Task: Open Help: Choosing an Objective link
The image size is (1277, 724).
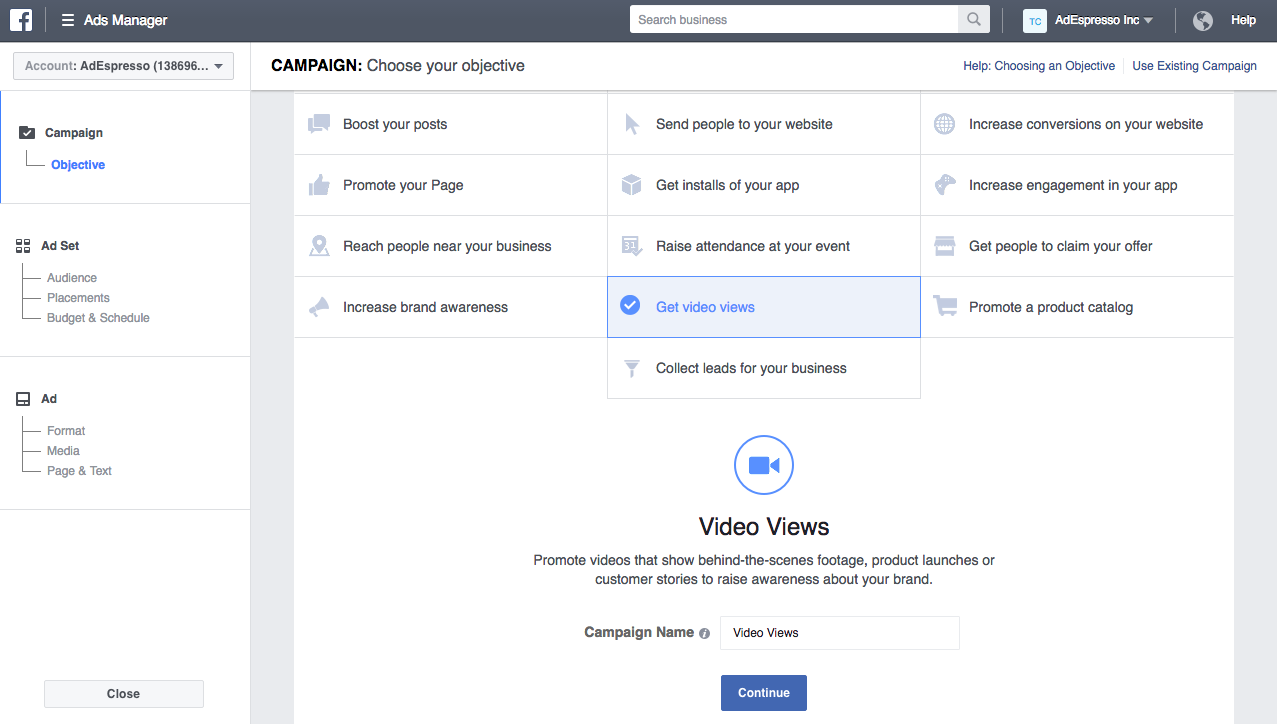Action: 1039,66
